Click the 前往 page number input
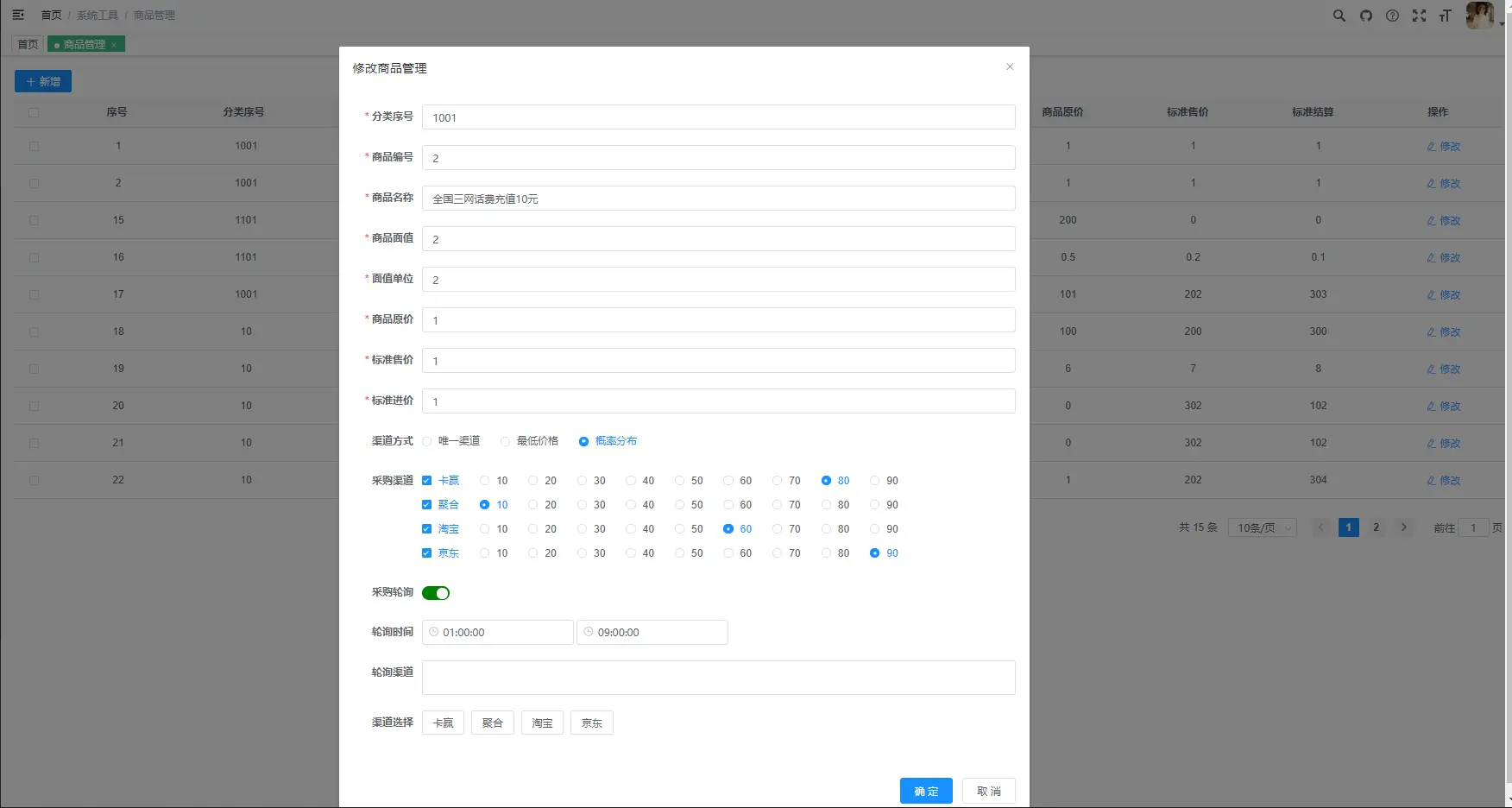 (1473, 527)
